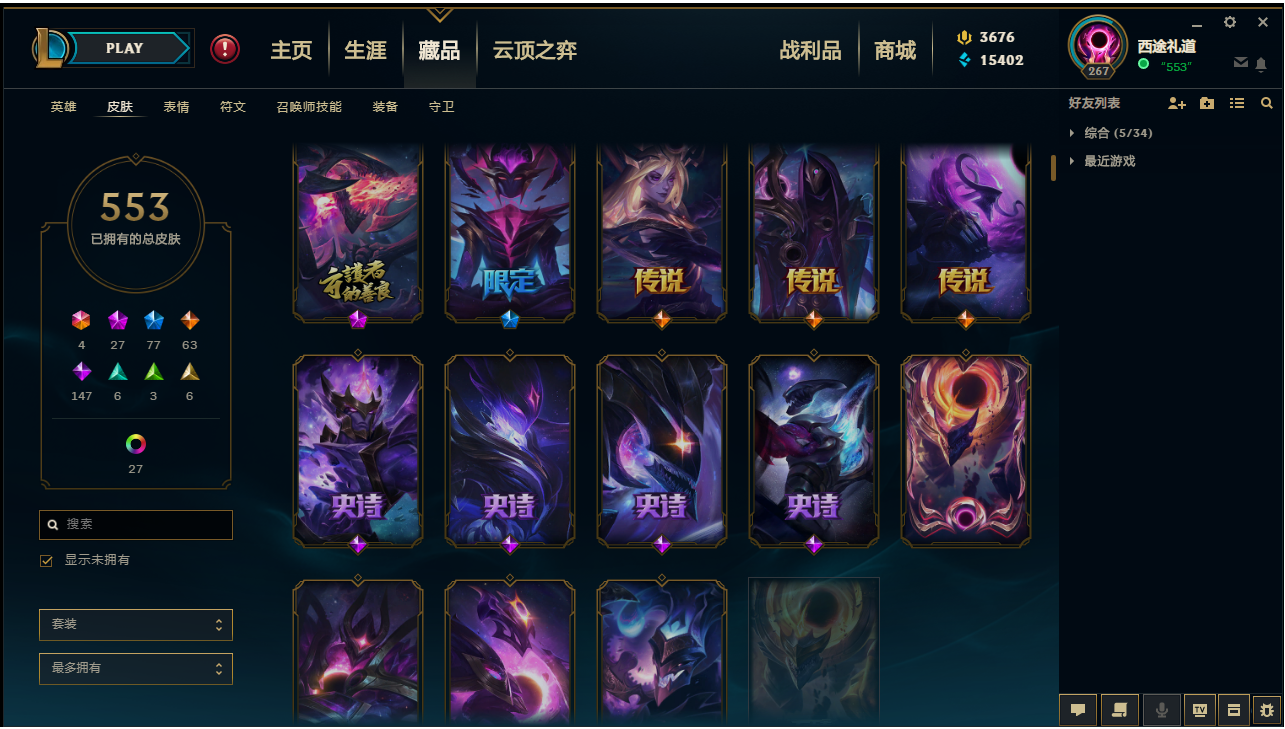Open friend list view options icon
Screen dimensions: 1285x729
click(1237, 103)
